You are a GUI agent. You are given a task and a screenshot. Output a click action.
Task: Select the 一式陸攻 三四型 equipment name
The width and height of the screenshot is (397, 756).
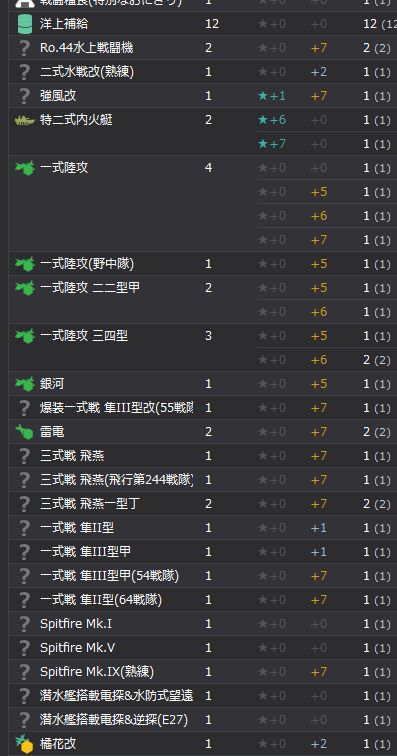tap(84, 336)
